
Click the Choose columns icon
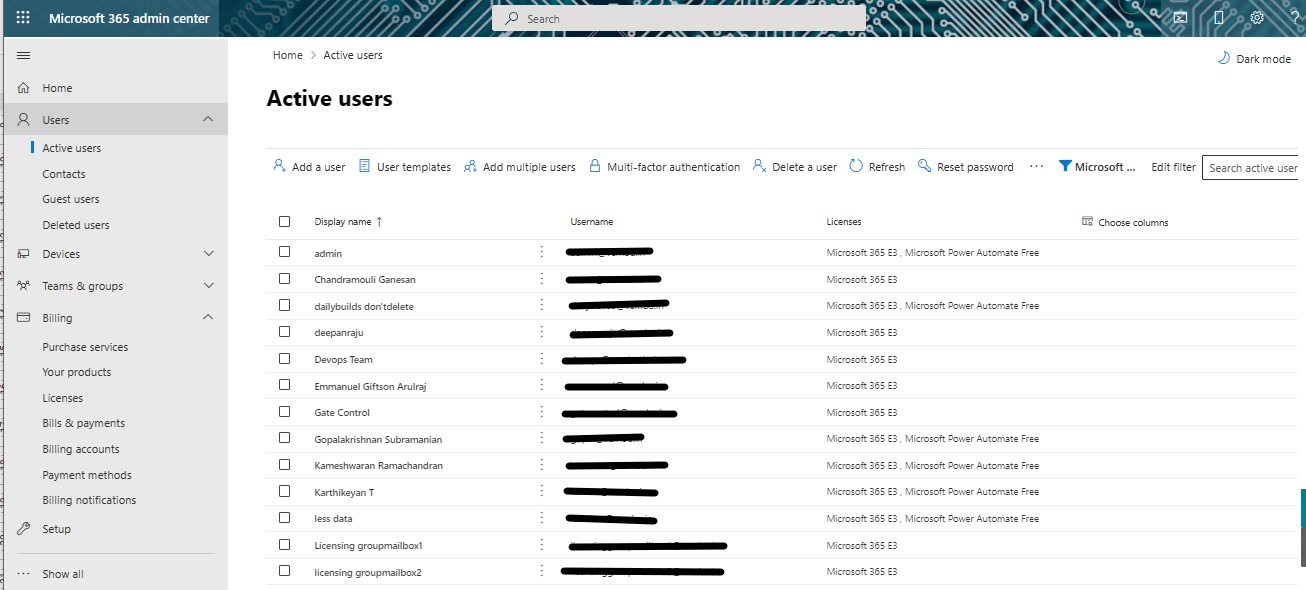[1088, 221]
